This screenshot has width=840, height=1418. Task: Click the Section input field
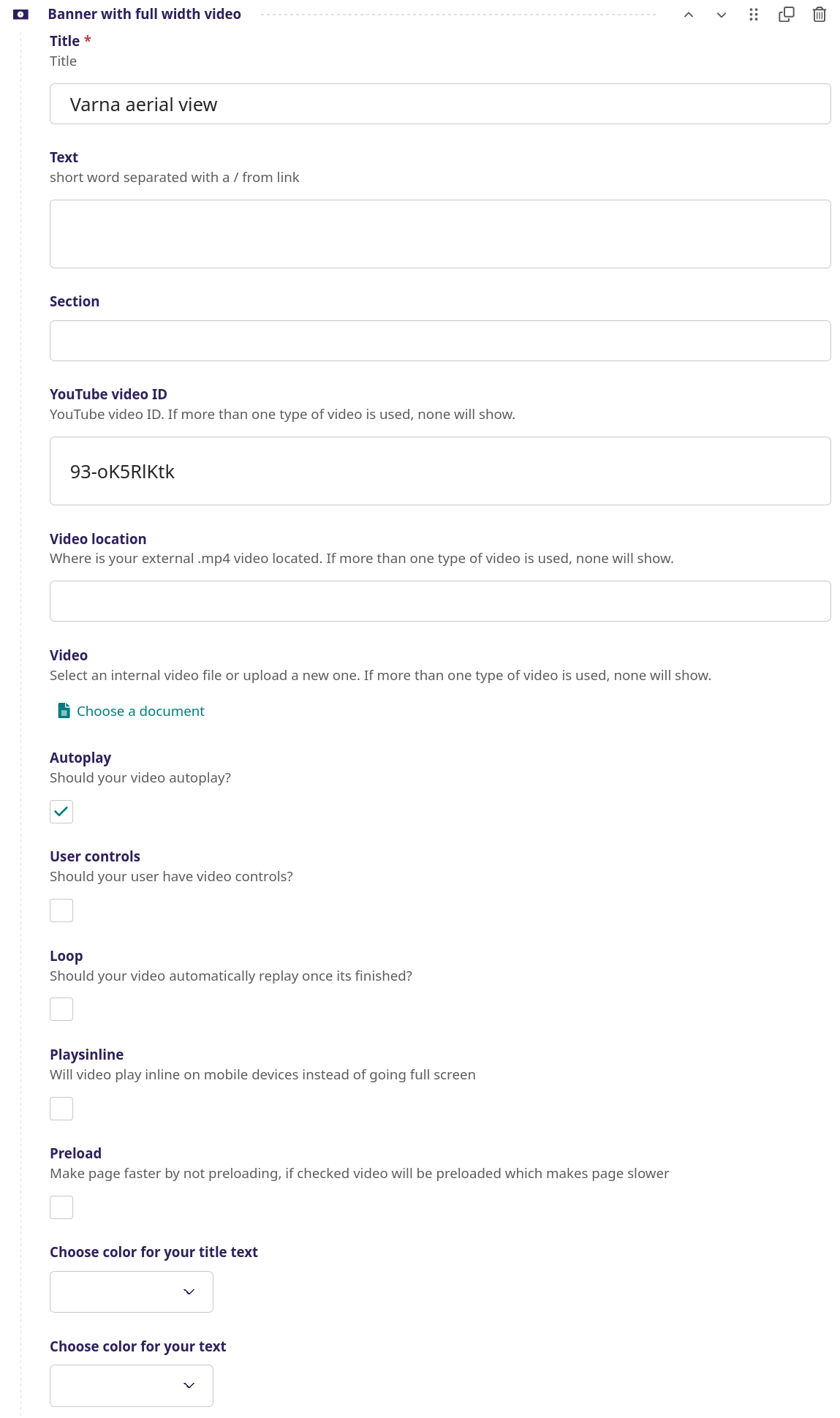440,341
